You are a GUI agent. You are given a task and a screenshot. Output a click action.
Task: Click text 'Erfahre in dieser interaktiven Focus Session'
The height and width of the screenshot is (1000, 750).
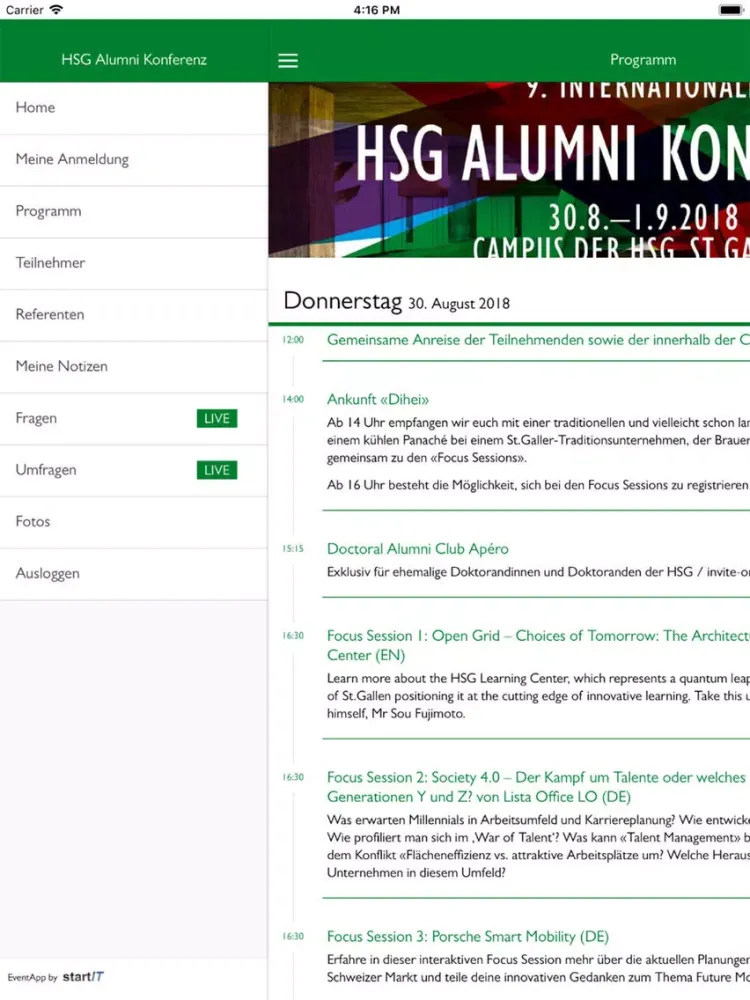538,968
